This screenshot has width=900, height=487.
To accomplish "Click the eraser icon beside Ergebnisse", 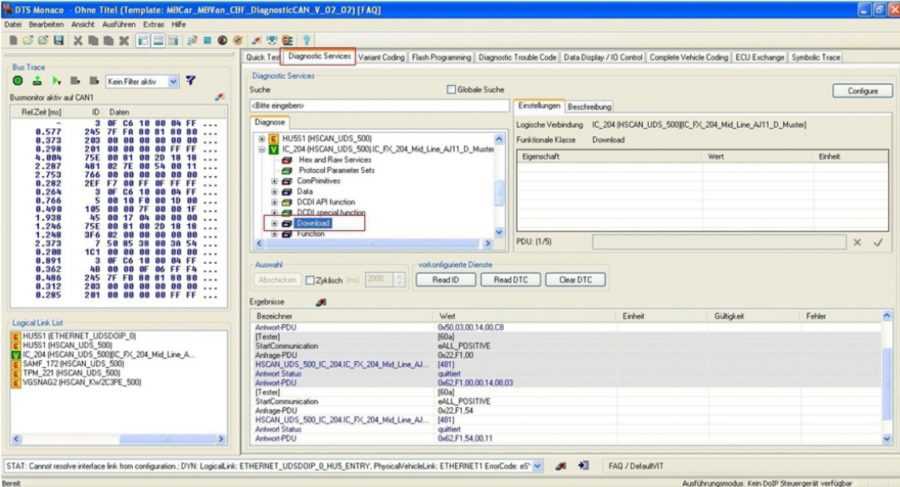I will tap(321, 302).
